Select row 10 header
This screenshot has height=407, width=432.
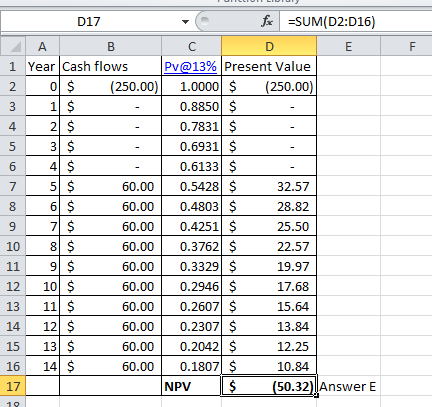pos(13,246)
